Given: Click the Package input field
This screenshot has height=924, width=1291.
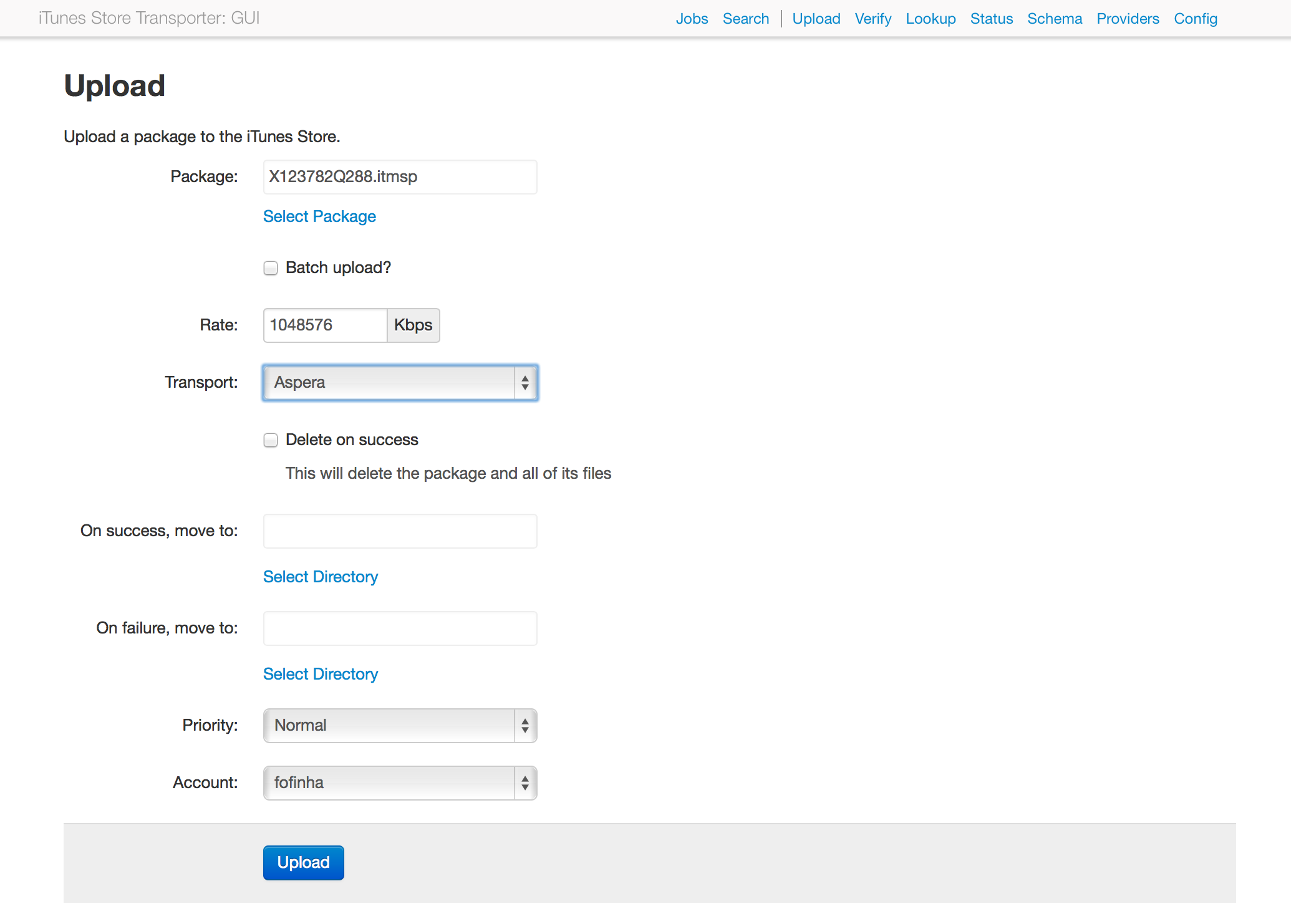Looking at the screenshot, I should (x=400, y=177).
